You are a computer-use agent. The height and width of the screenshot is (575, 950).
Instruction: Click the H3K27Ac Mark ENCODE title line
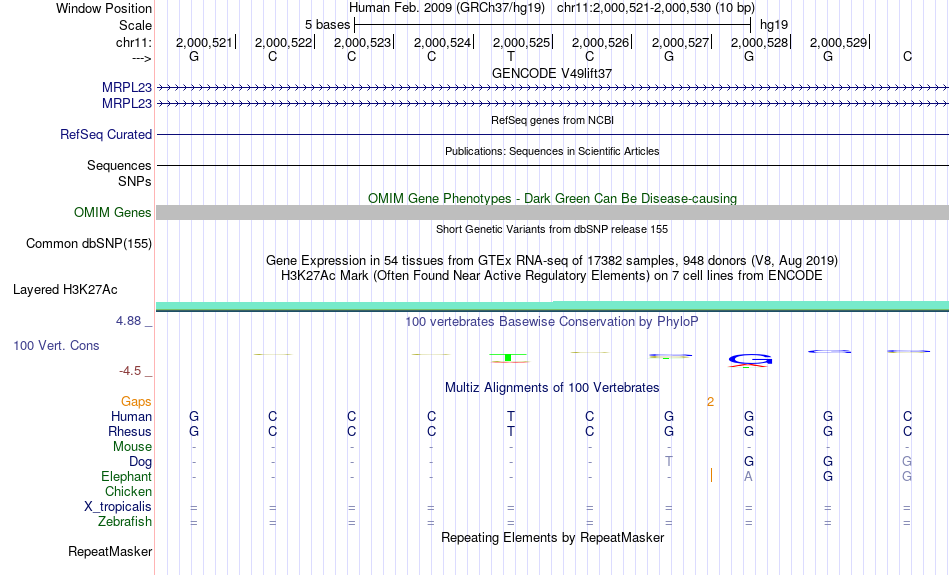(x=552, y=276)
